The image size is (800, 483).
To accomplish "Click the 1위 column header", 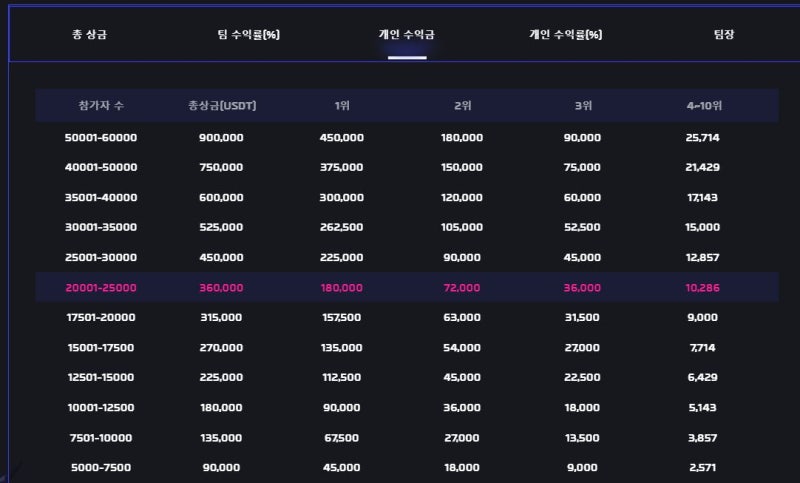I will click(342, 106).
